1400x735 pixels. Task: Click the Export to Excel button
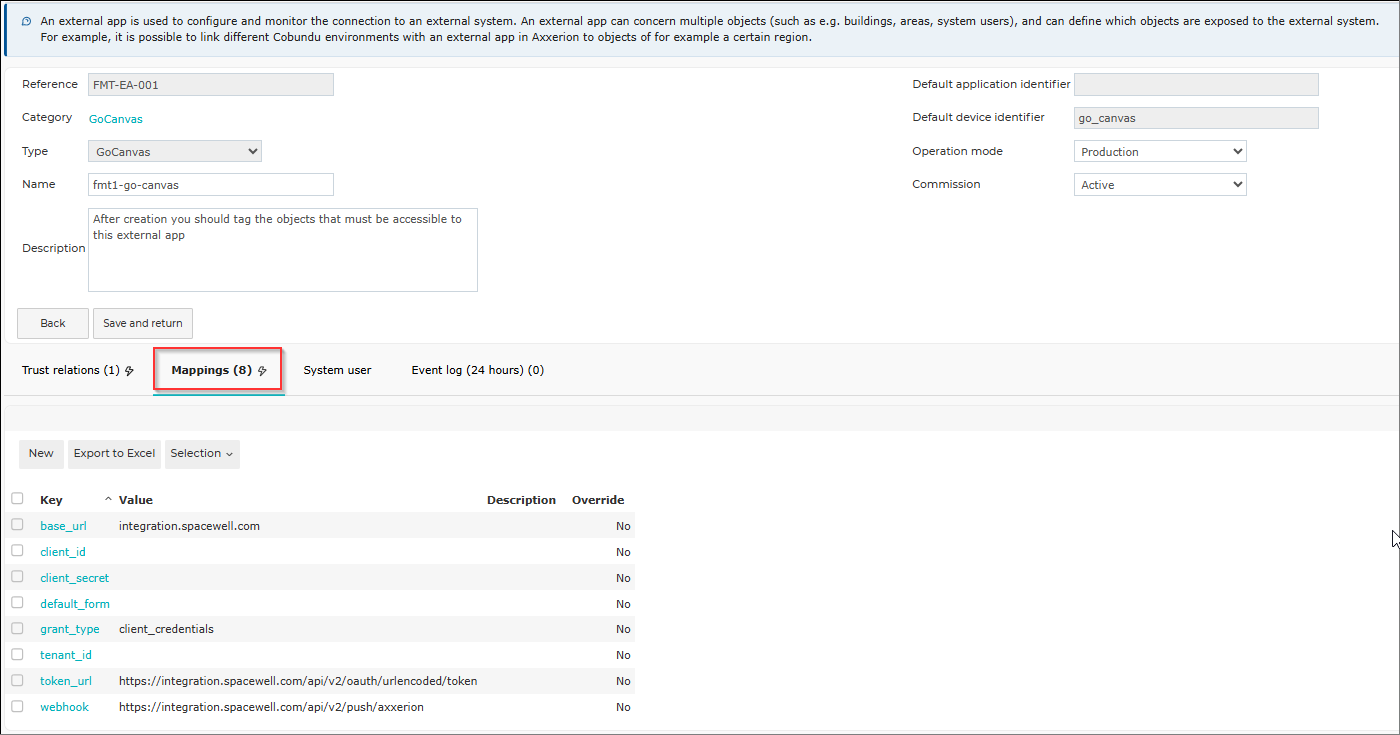[x=114, y=454]
